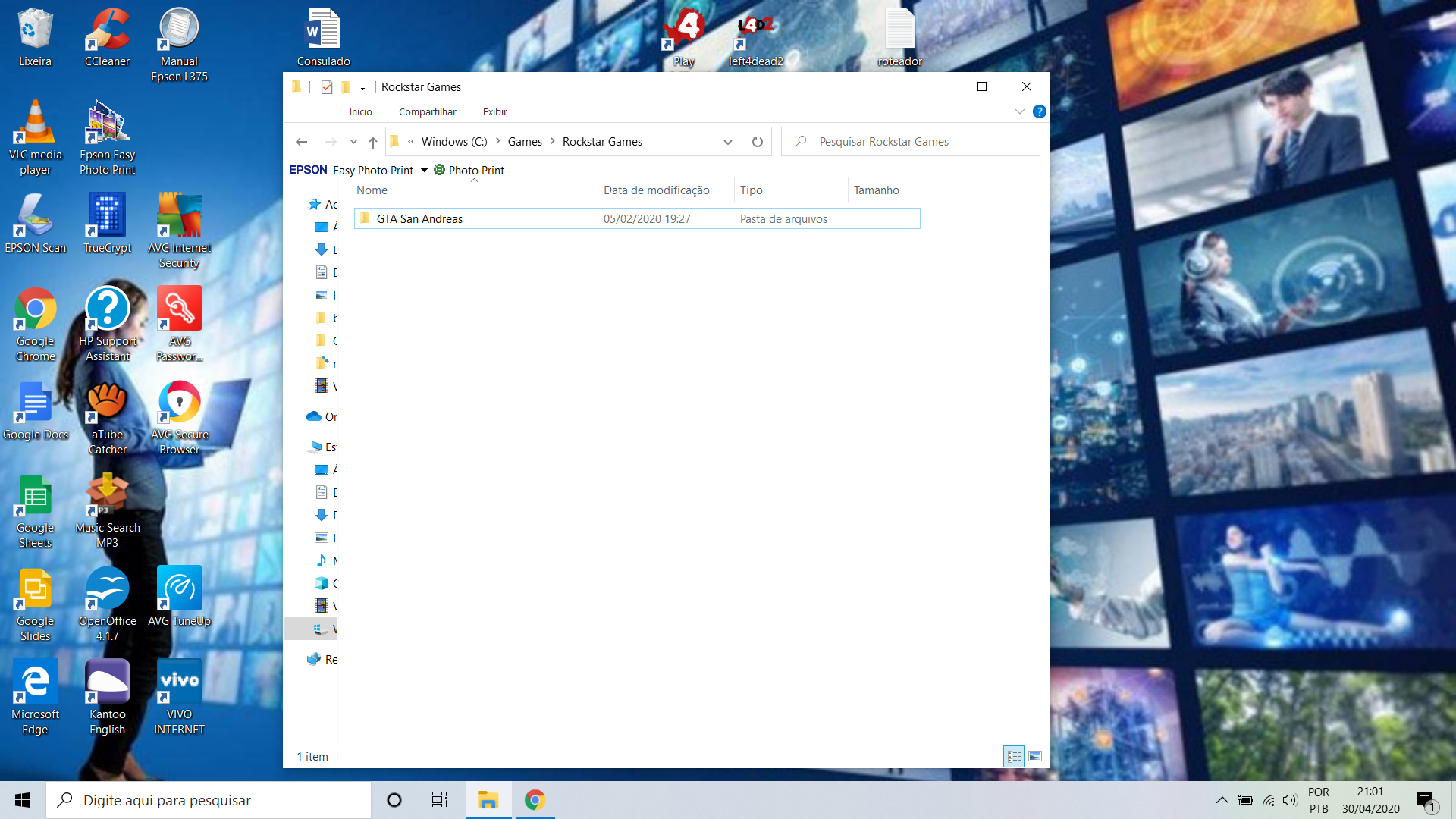Select the Play desktop shortcut

click(x=683, y=38)
